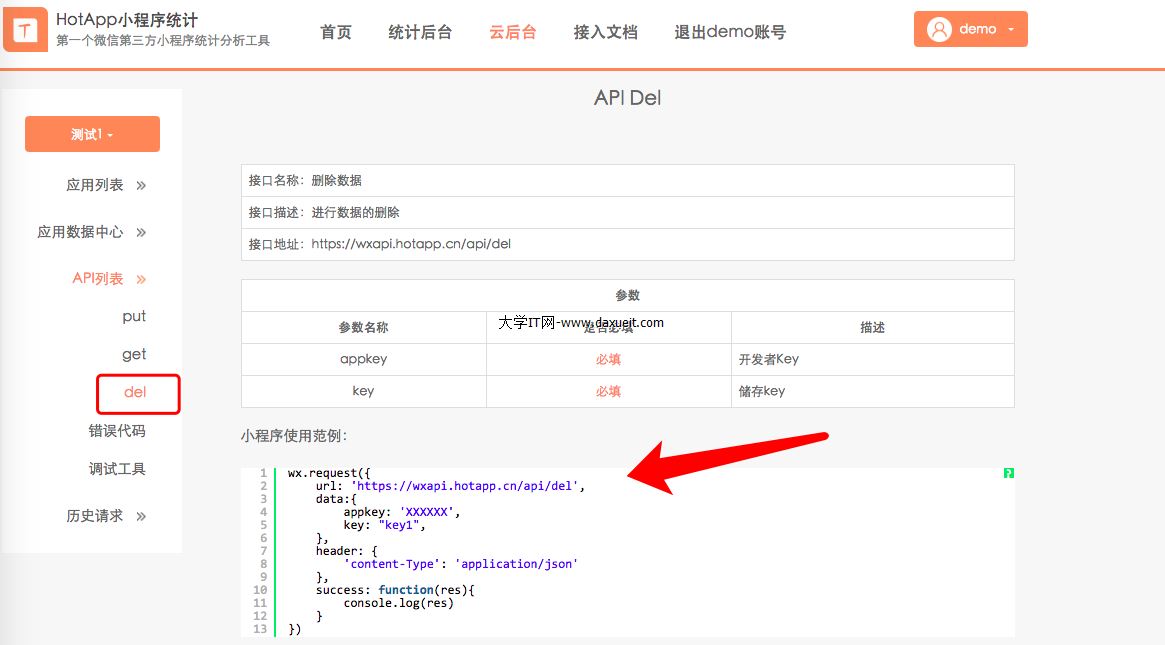Click the demo user avatar icon

(x=939, y=29)
